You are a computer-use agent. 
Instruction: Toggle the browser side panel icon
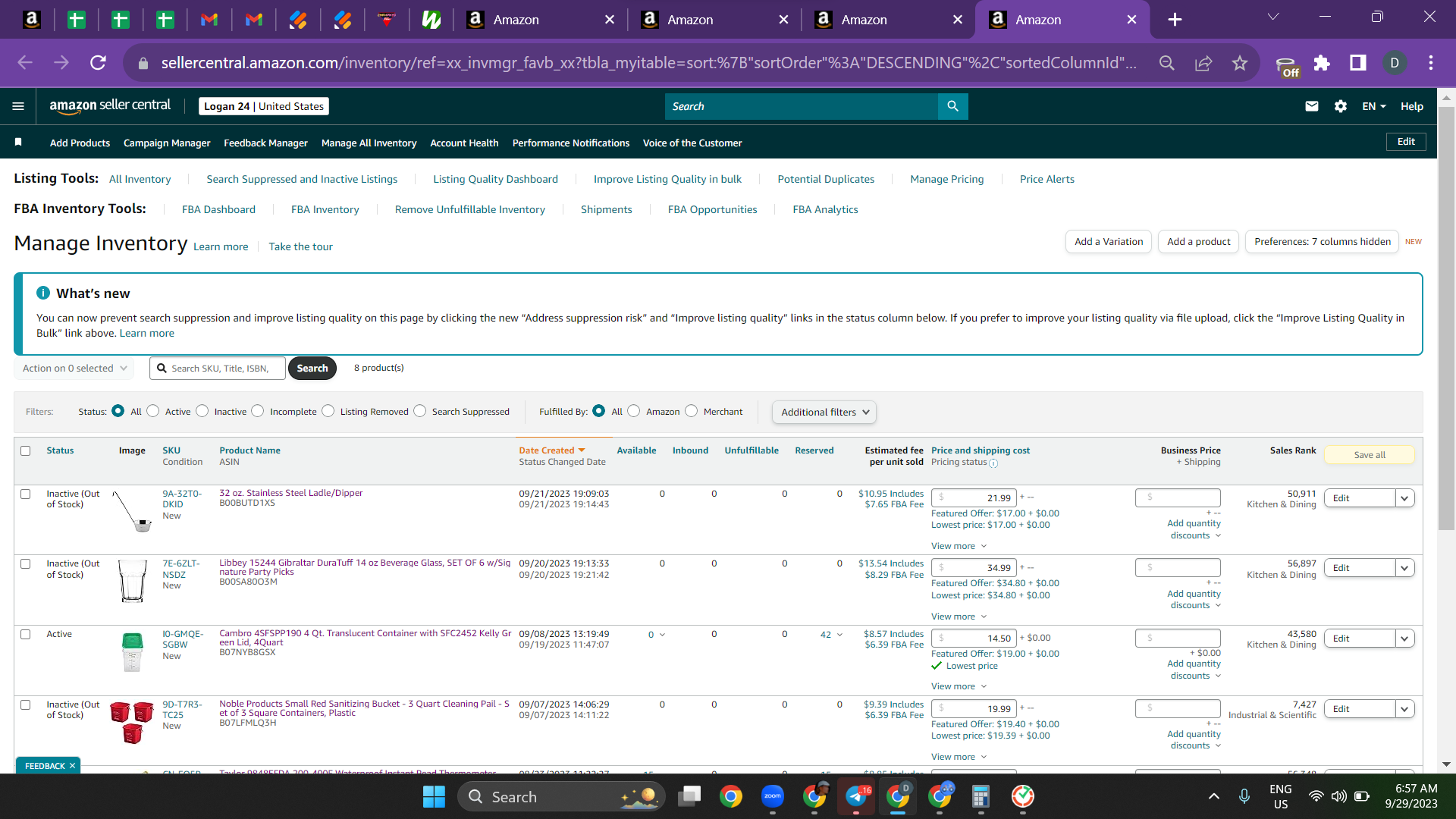1358,63
